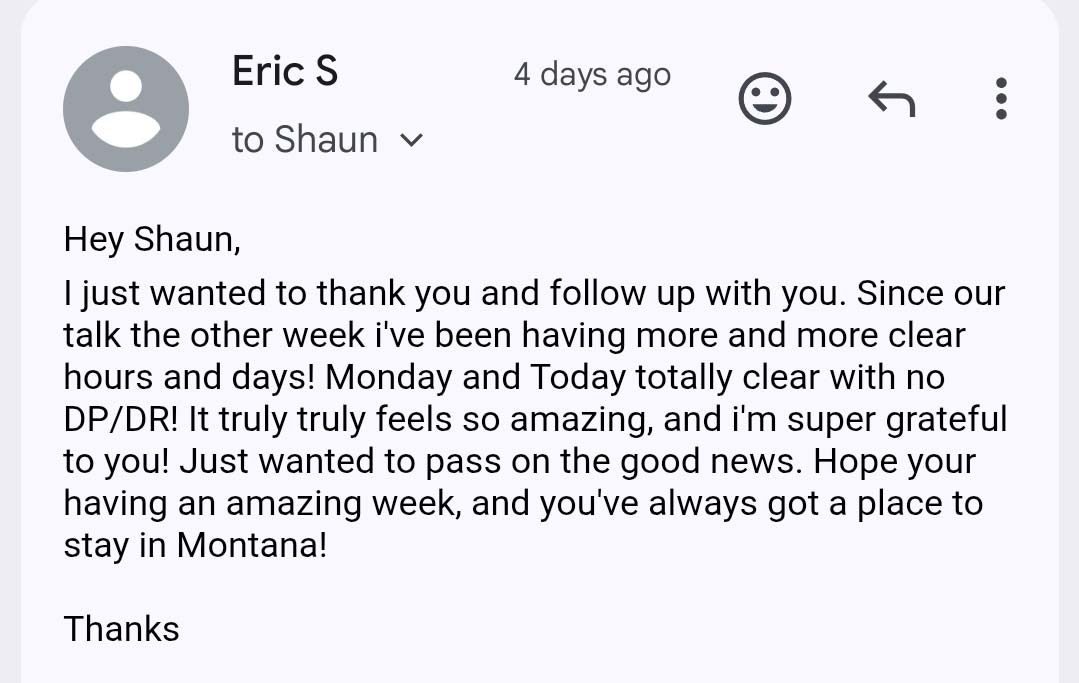1079x683 pixels.
Task: Click the "Thanks" sign-off text
Action: click(x=122, y=629)
